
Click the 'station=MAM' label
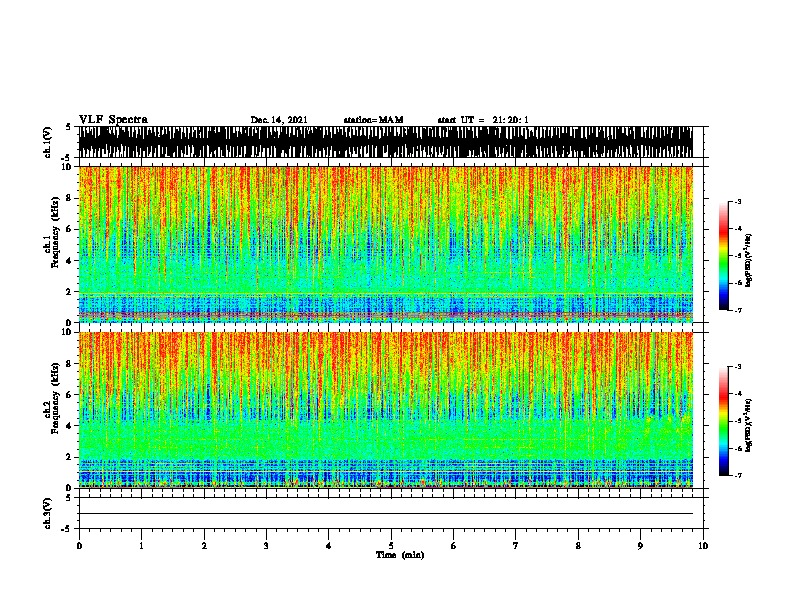tap(373, 120)
